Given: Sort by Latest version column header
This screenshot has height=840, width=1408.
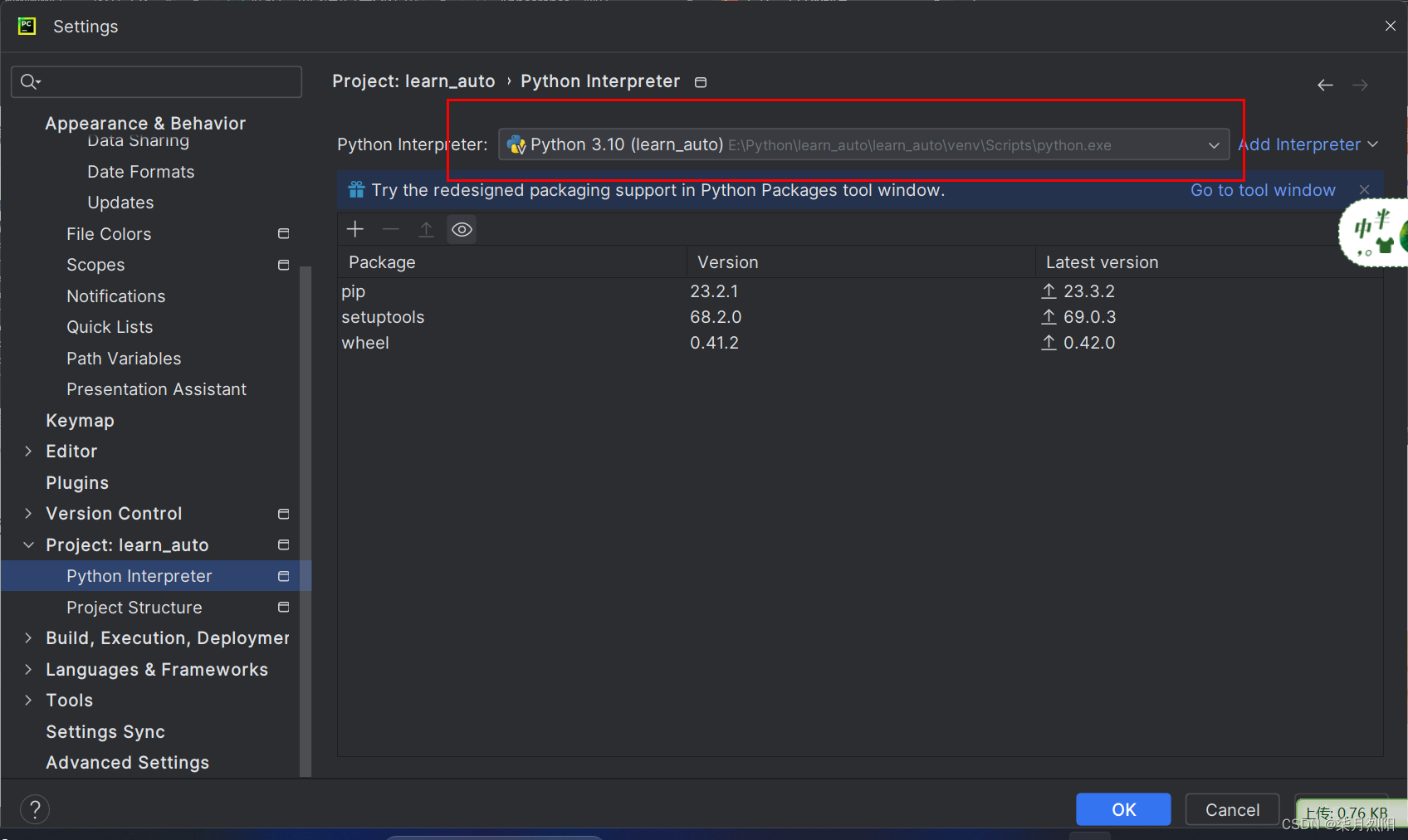Looking at the screenshot, I should (1209, 262).
